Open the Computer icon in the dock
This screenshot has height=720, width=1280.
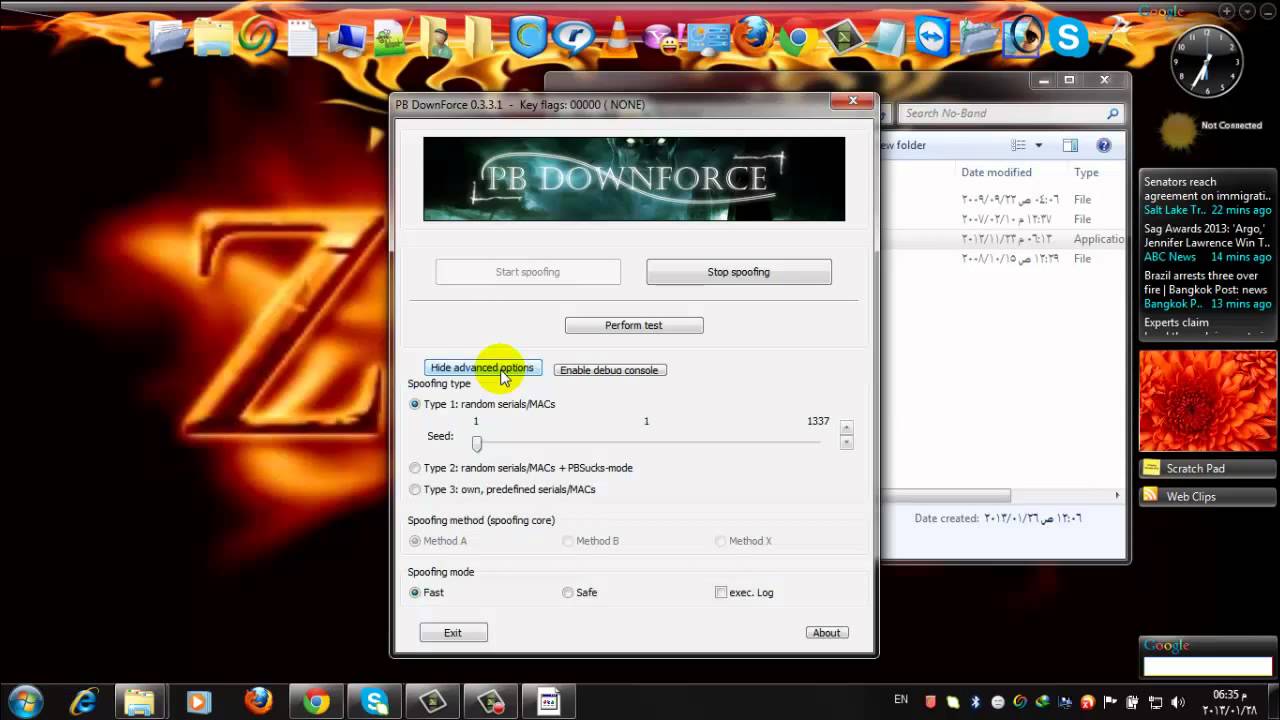(x=347, y=40)
